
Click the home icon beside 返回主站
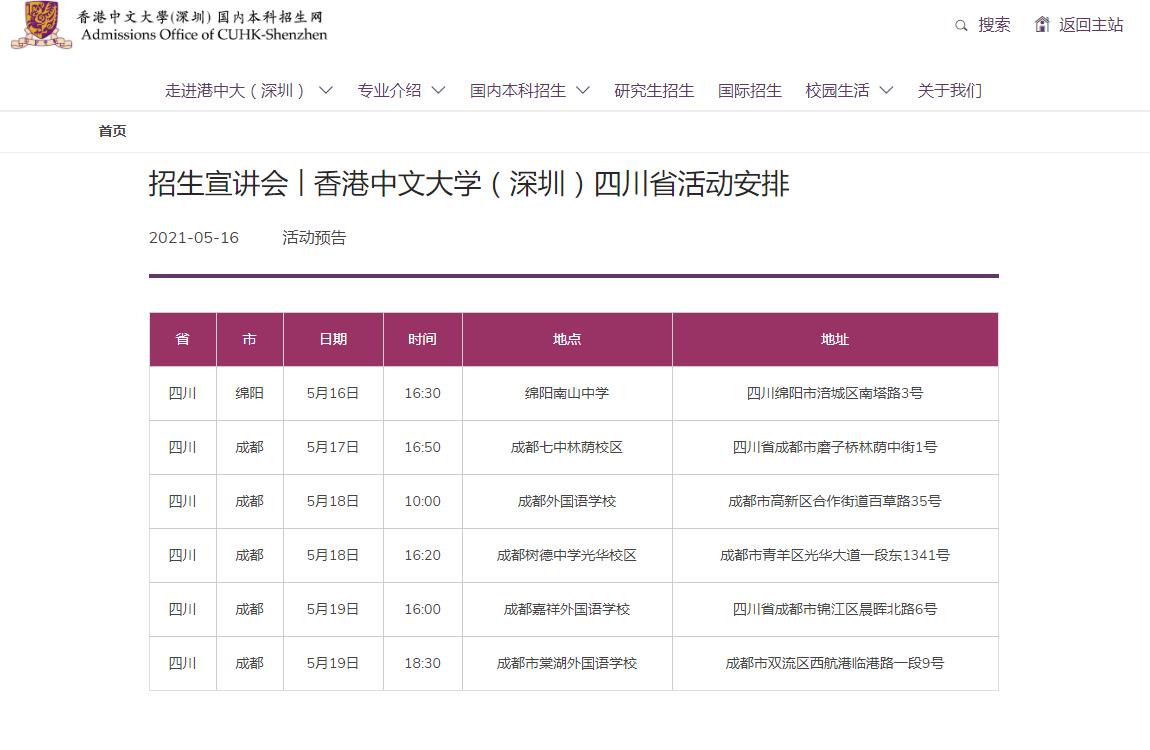click(1041, 24)
